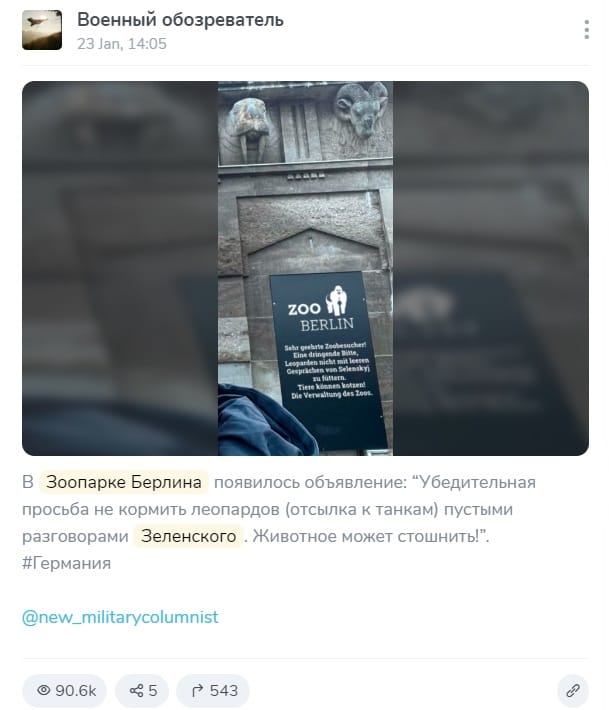Click the share count 5

point(153,691)
